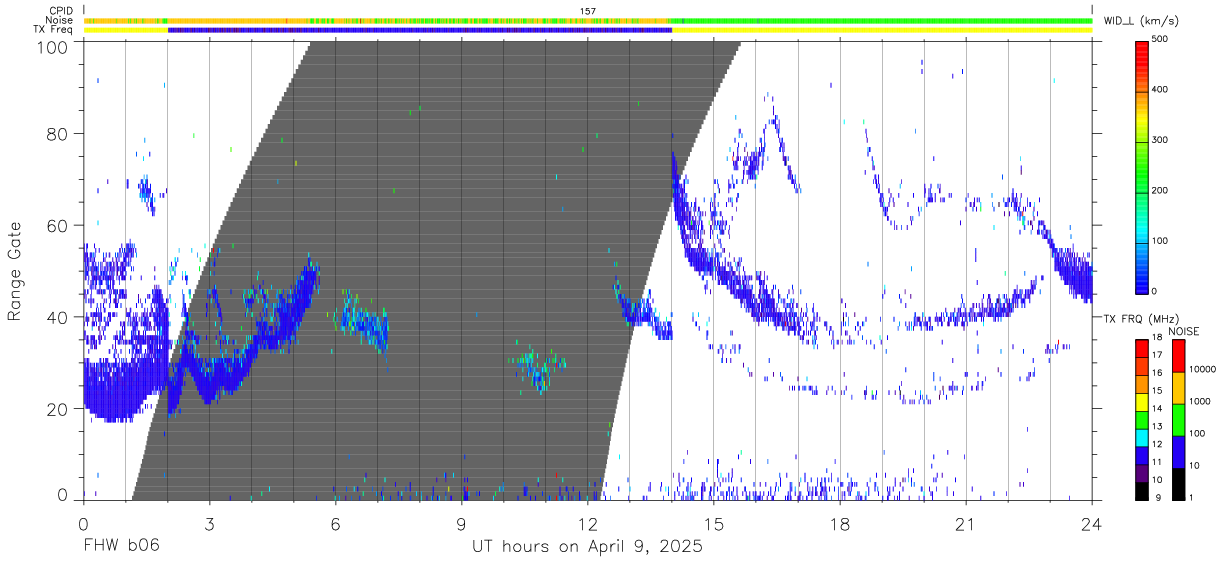The image size is (1228, 567).
Task: Click the x-axis tick label 9
Action: (461, 523)
